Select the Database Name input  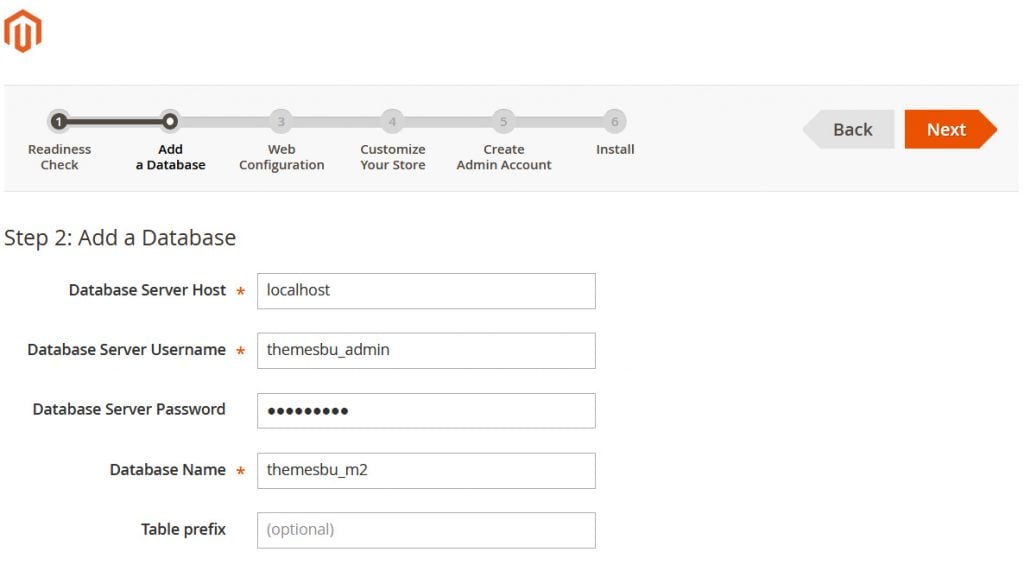click(426, 470)
